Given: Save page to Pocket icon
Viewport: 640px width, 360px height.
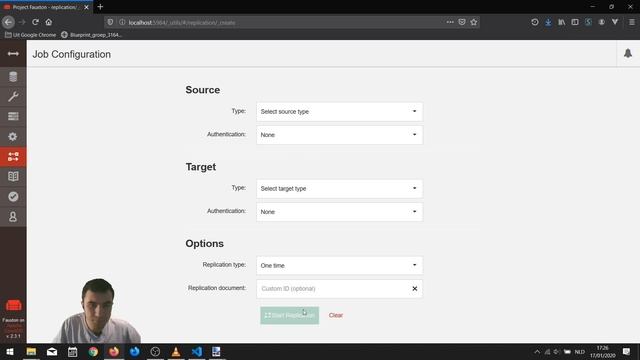Looking at the screenshot, I should pyautogui.click(x=462, y=22).
